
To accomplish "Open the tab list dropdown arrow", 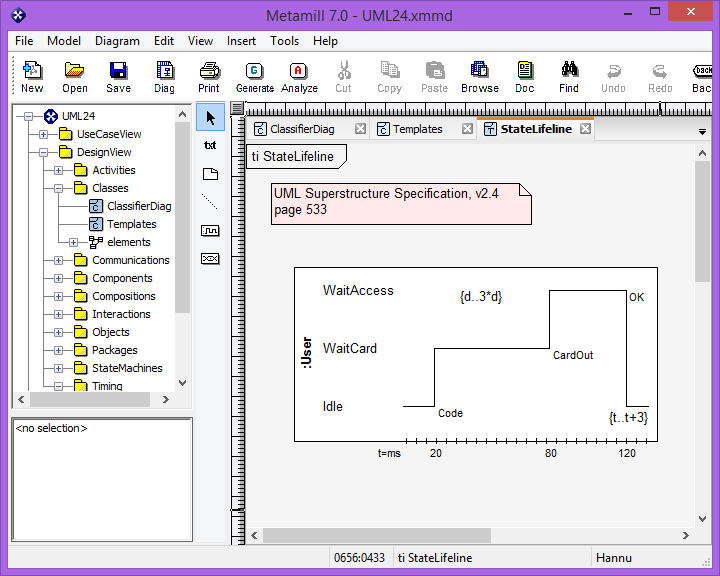I will pos(702,131).
